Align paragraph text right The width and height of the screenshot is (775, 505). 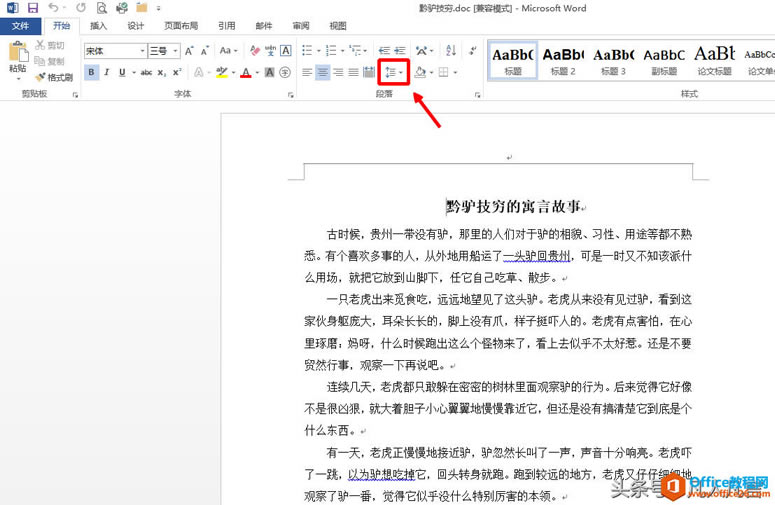point(338,72)
